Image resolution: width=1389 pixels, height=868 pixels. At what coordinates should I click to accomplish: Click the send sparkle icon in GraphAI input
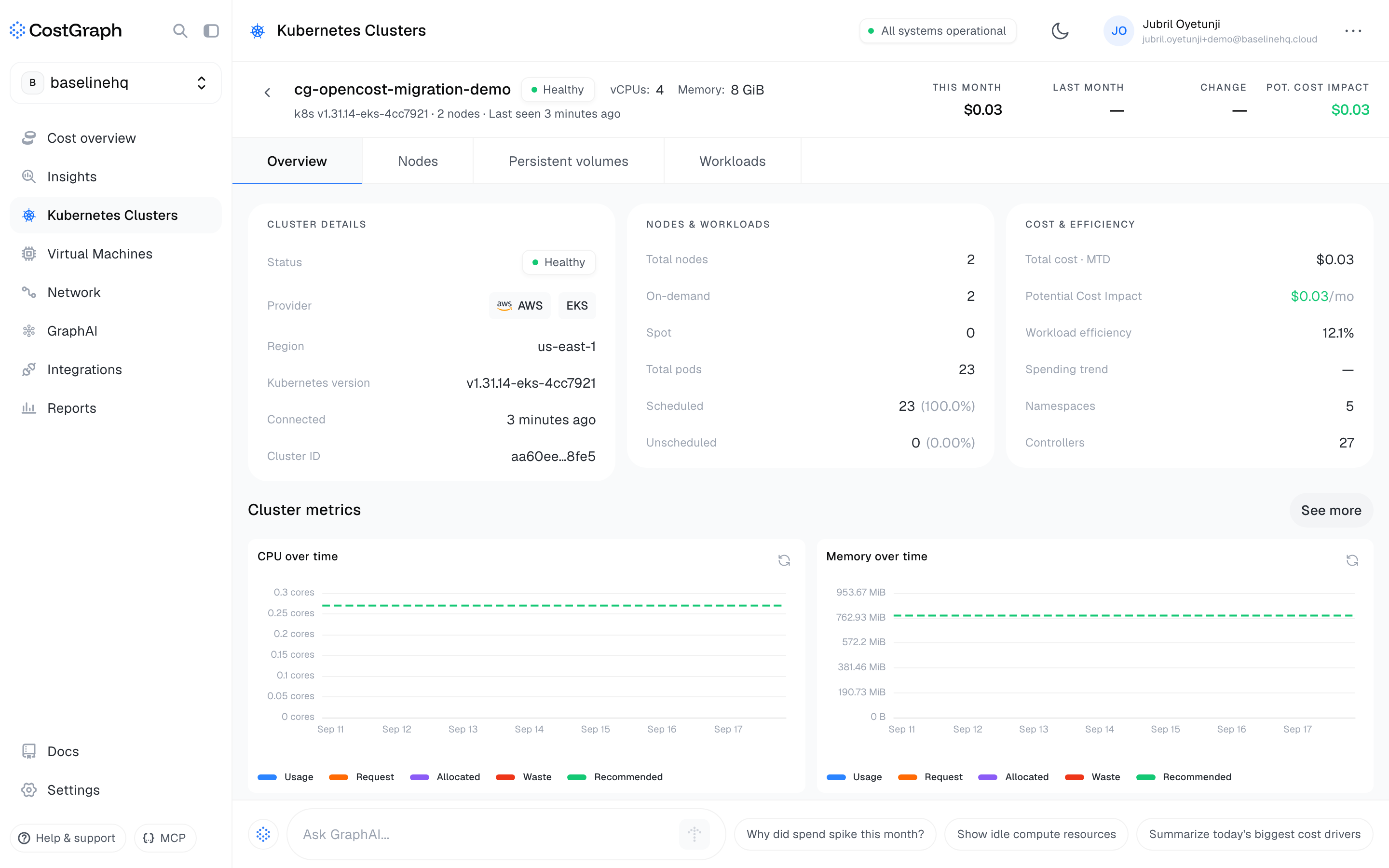pyautogui.click(x=694, y=834)
